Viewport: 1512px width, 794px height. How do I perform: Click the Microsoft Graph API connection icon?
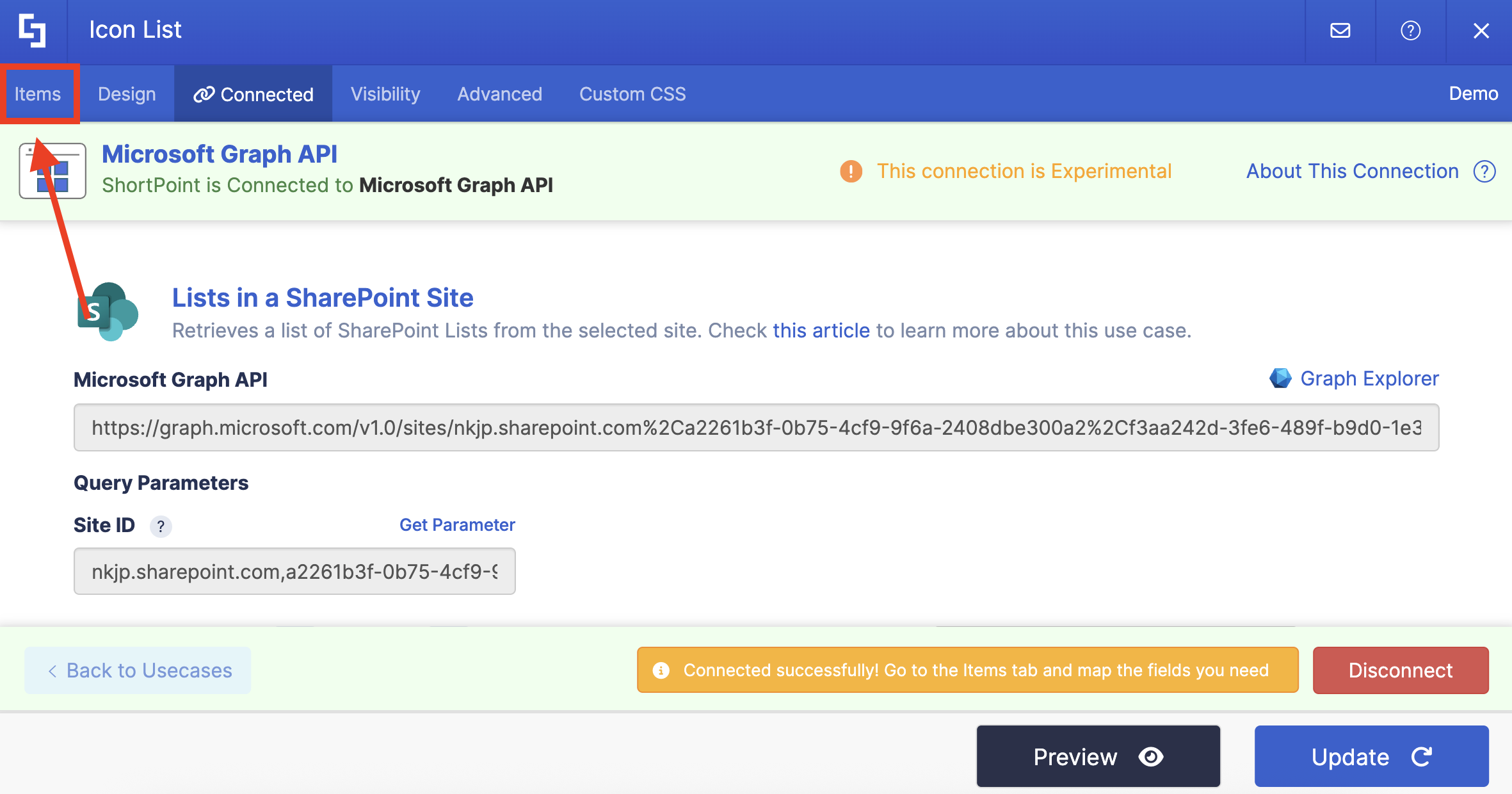click(x=52, y=171)
